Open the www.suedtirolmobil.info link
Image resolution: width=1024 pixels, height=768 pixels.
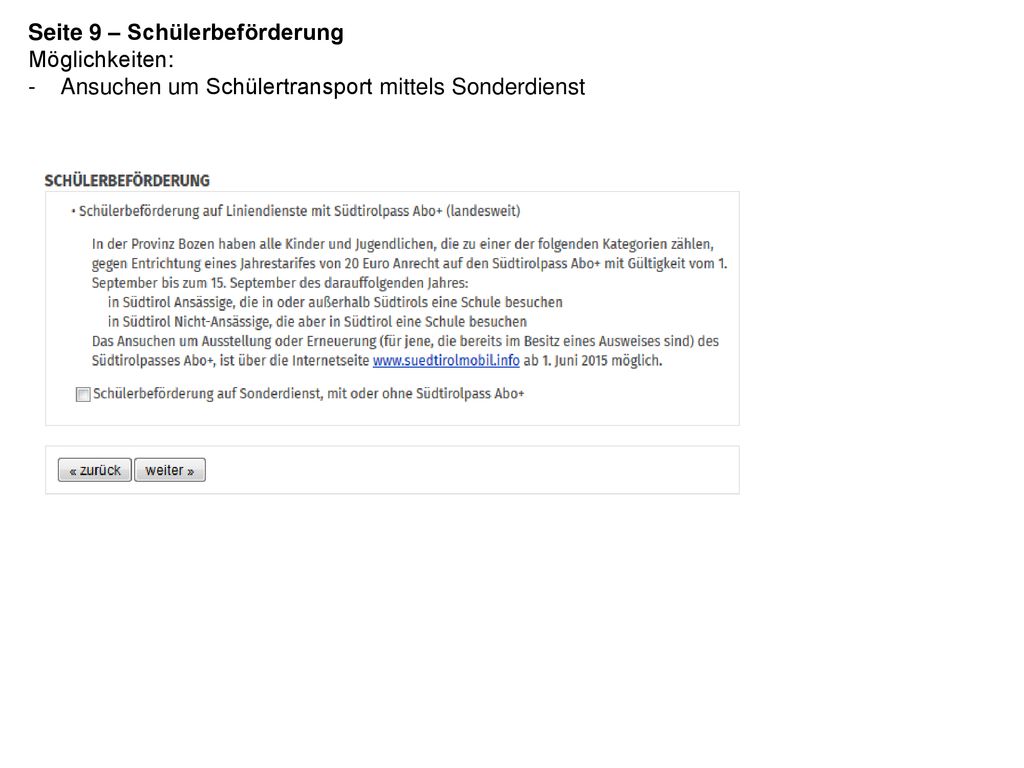point(446,360)
